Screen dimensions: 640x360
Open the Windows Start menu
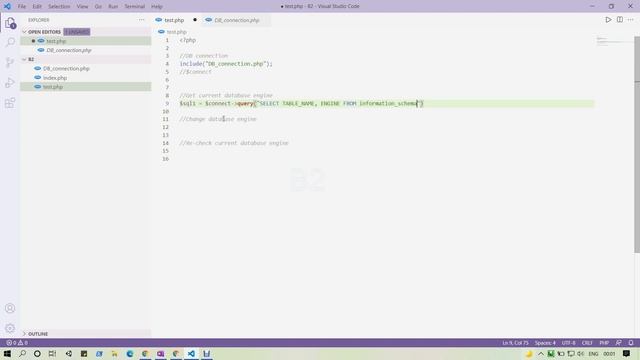coord(7,353)
